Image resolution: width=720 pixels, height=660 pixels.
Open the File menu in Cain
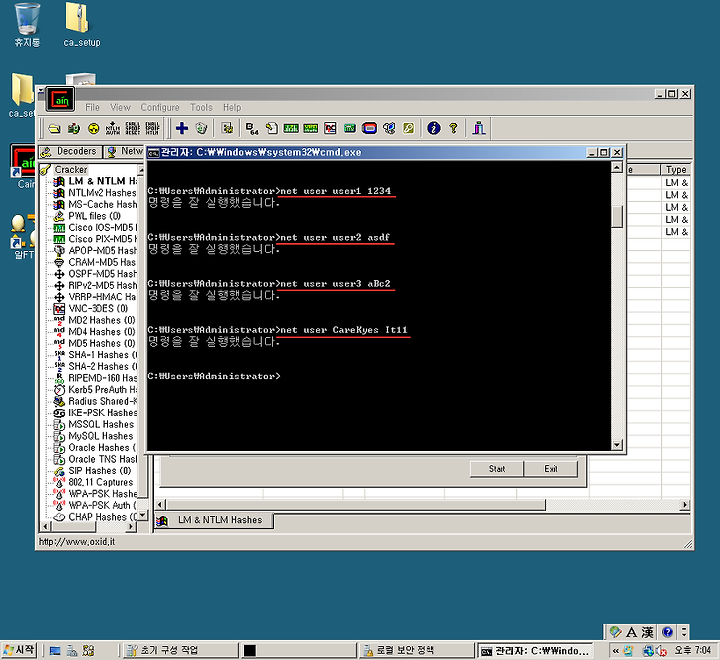(92, 107)
